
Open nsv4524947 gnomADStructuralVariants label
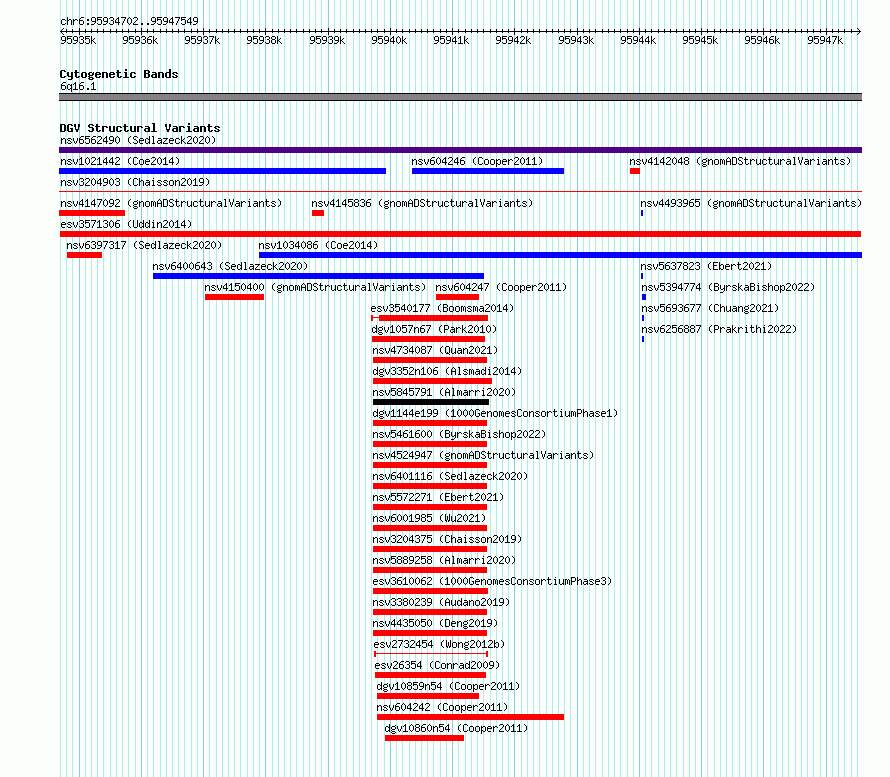tap(483, 455)
